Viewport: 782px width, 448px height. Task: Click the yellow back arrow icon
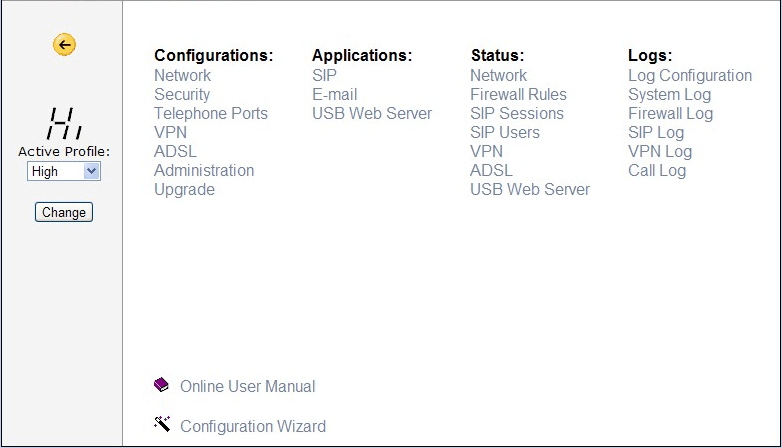pyautogui.click(x=64, y=44)
